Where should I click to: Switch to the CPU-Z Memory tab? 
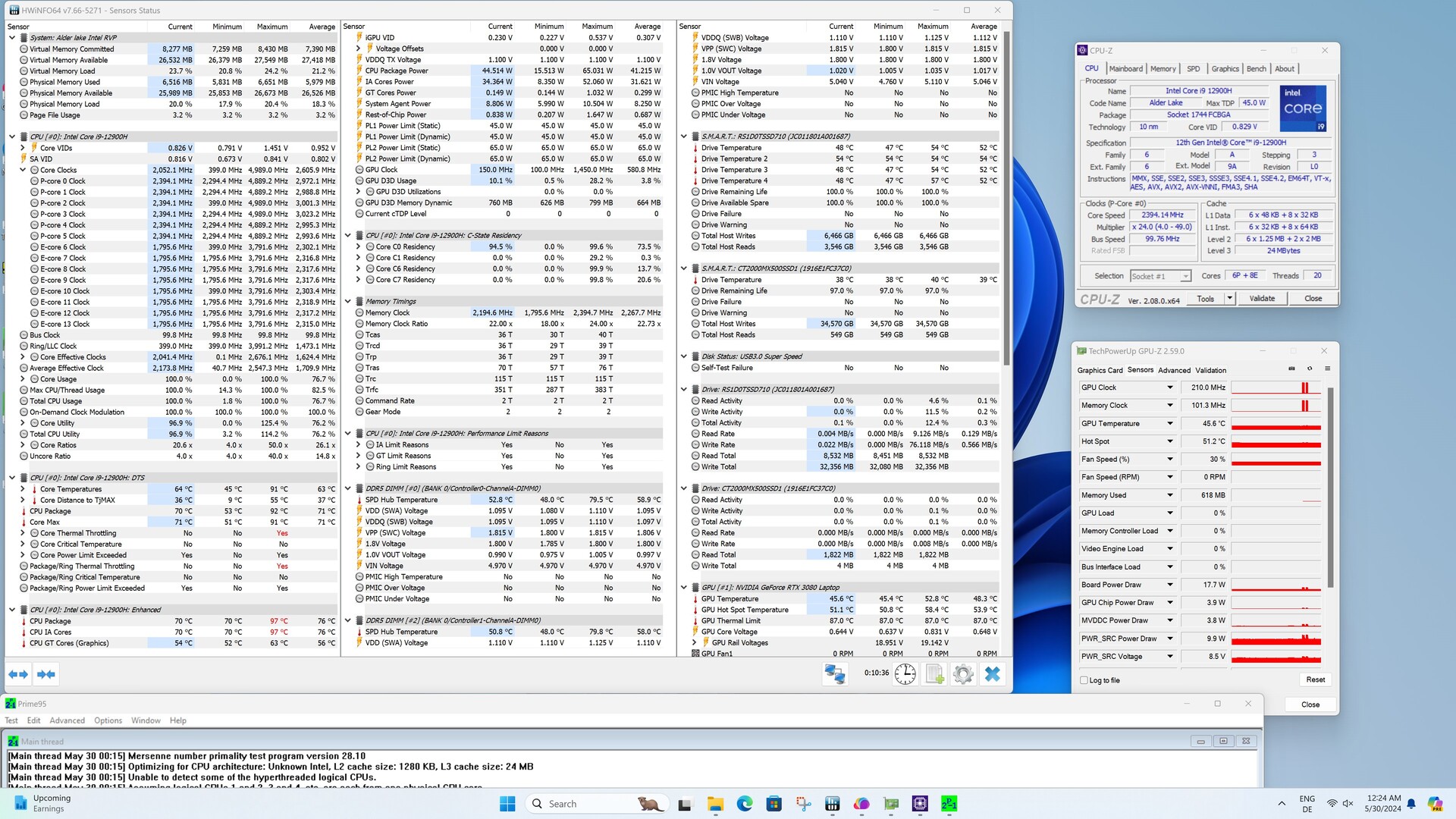point(1163,69)
